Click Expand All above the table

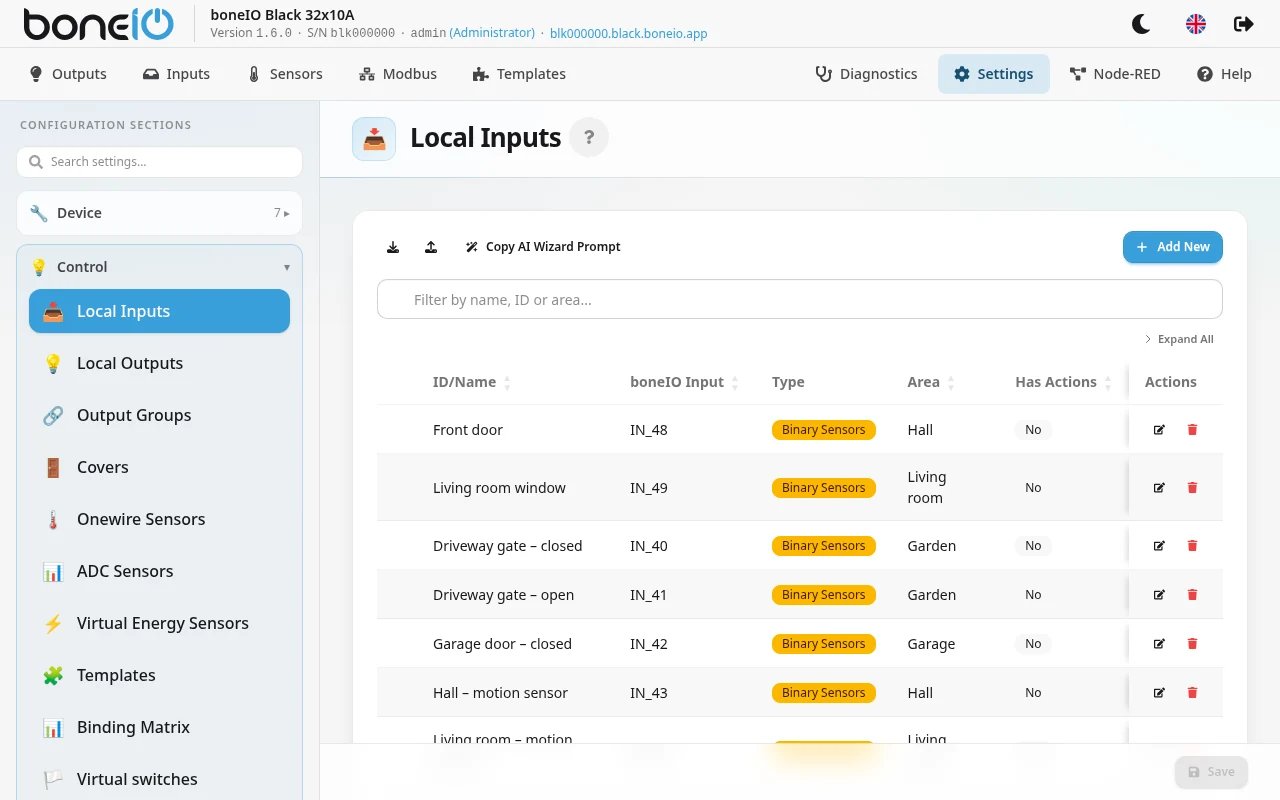tap(1179, 339)
